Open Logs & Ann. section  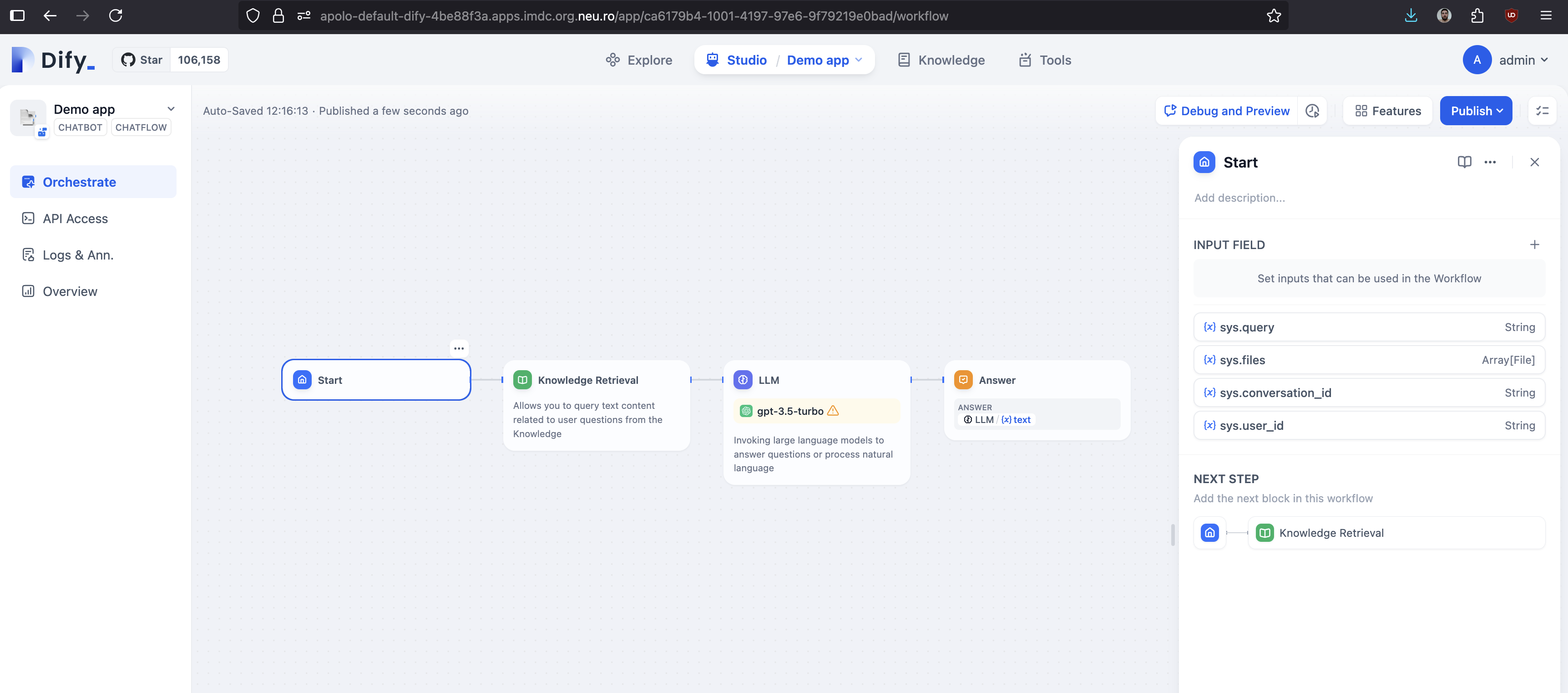[78, 255]
